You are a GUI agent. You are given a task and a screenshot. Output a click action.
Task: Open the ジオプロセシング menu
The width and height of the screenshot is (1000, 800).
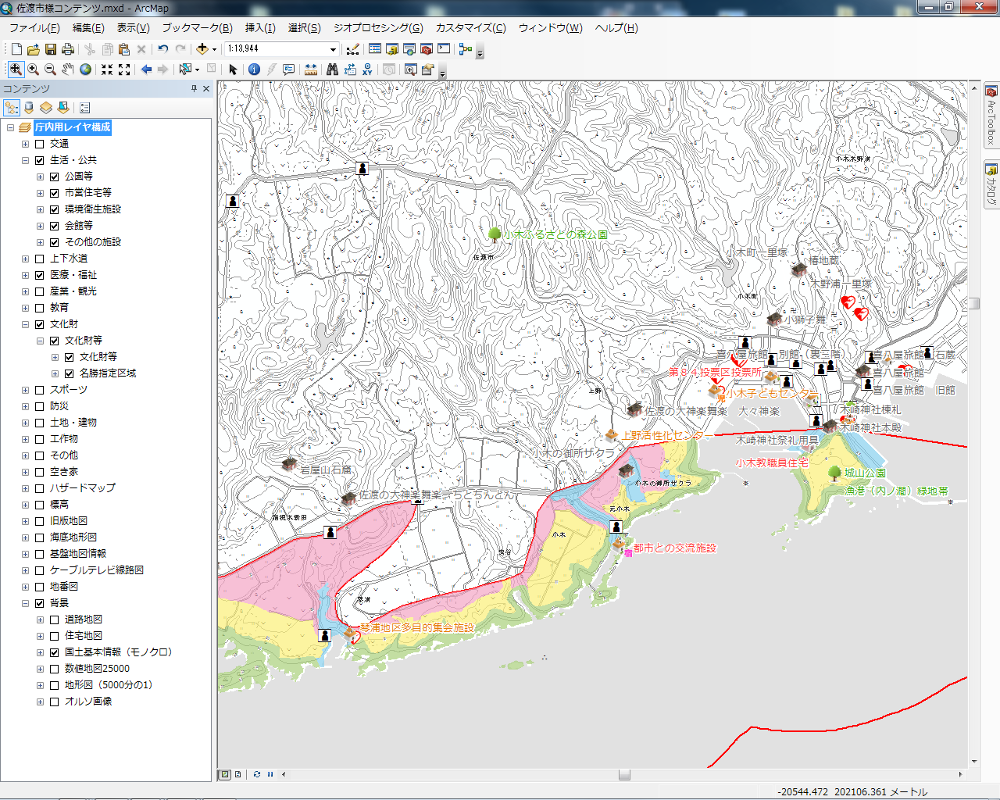coord(381,27)
